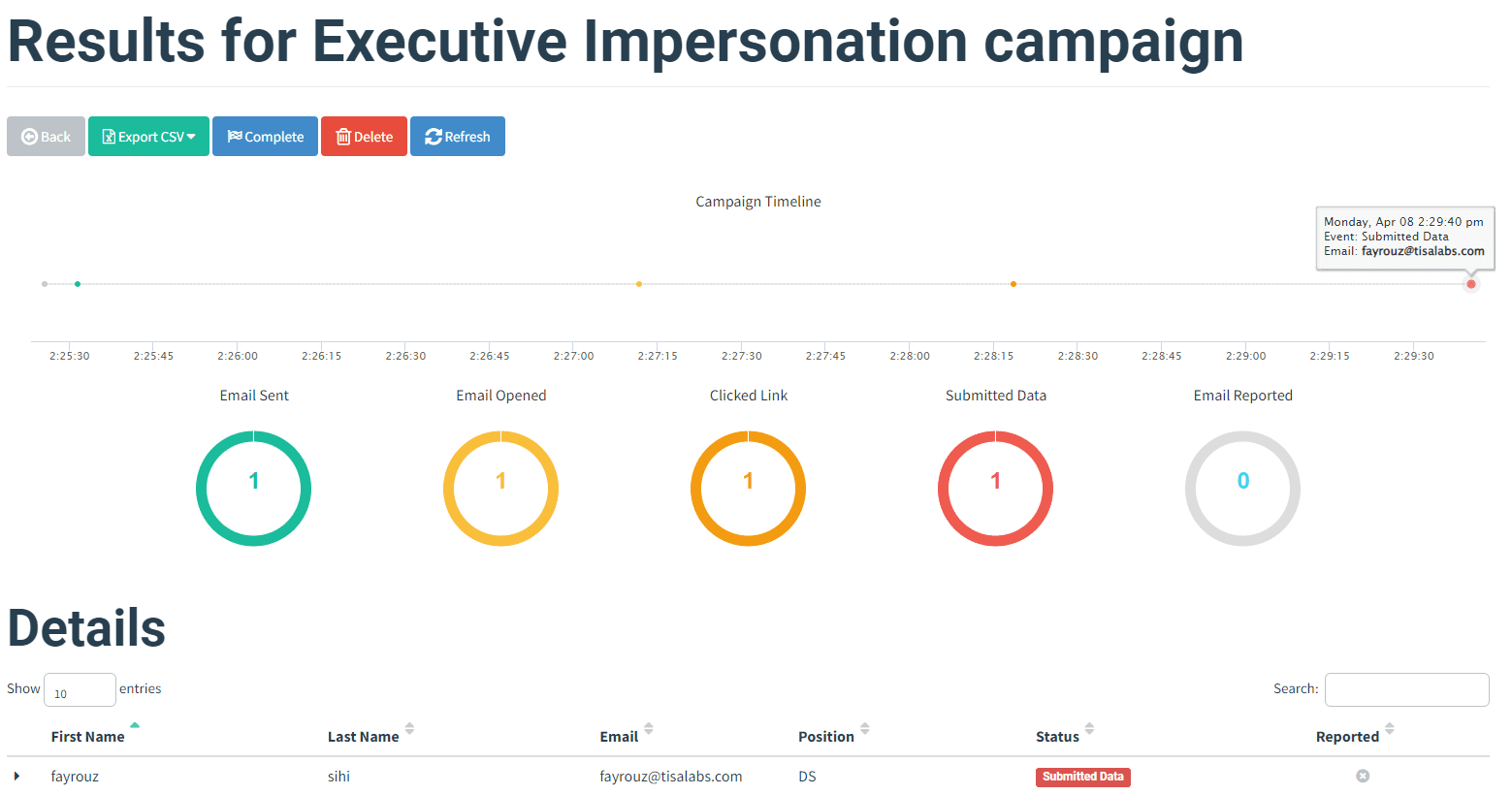Screen dimensions: 1512x795
Task: Click the Excel icon on Export CSV button
Action: pyautogui.click(x=107, y=136)
